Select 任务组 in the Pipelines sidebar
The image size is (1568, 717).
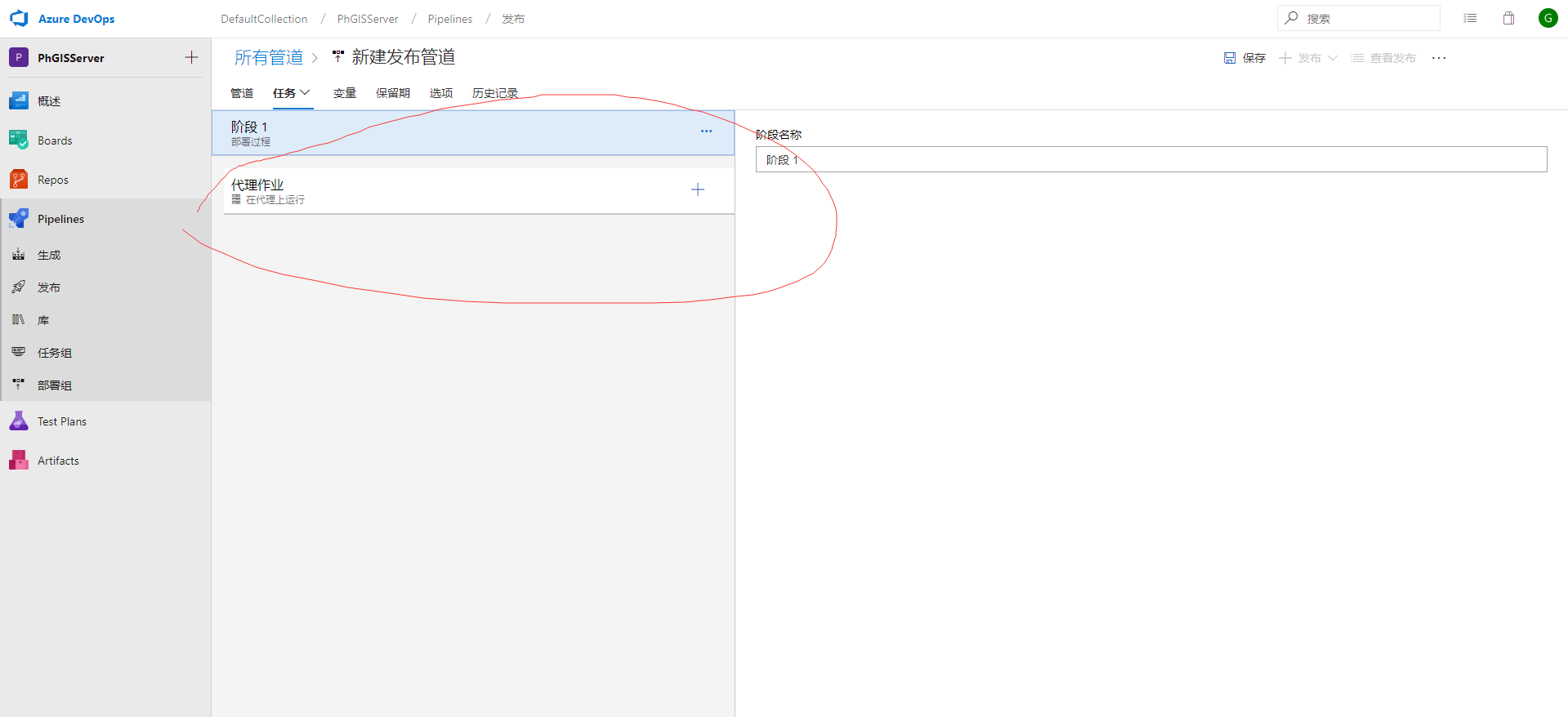coord(55,353)
